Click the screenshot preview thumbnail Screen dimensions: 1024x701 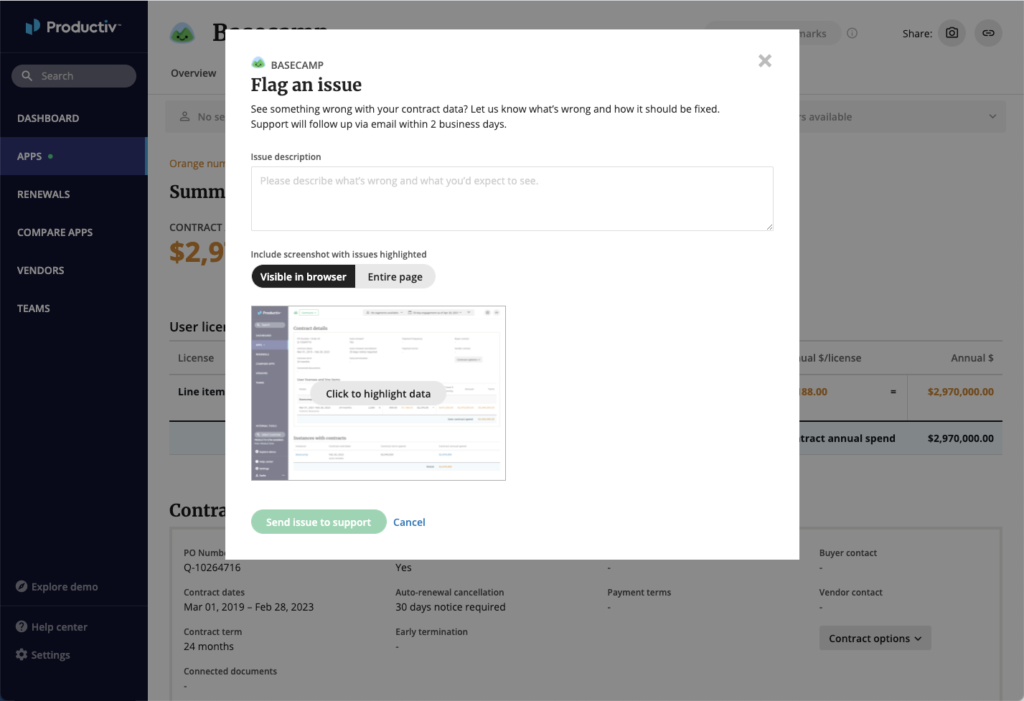pyautogui.click(x=378, y=393)
